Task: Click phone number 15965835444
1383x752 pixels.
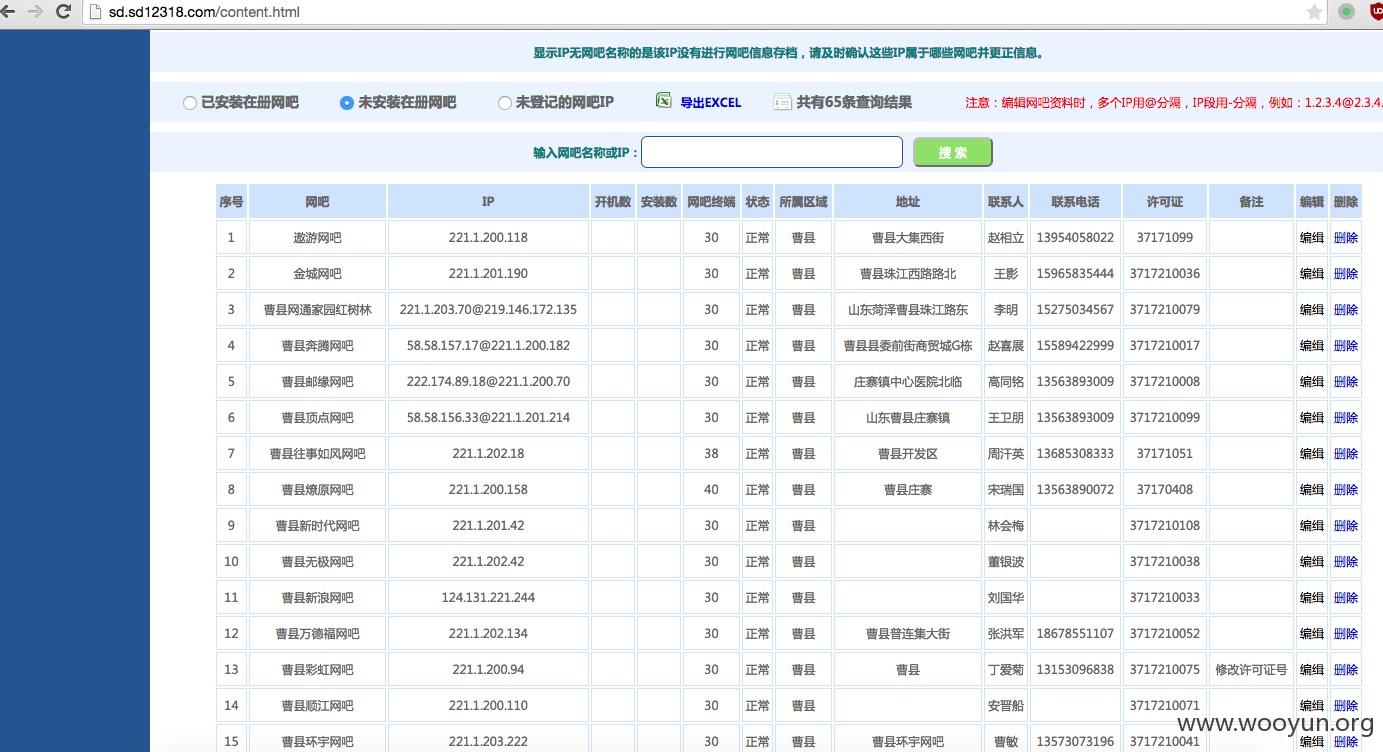Action: 1075,274
